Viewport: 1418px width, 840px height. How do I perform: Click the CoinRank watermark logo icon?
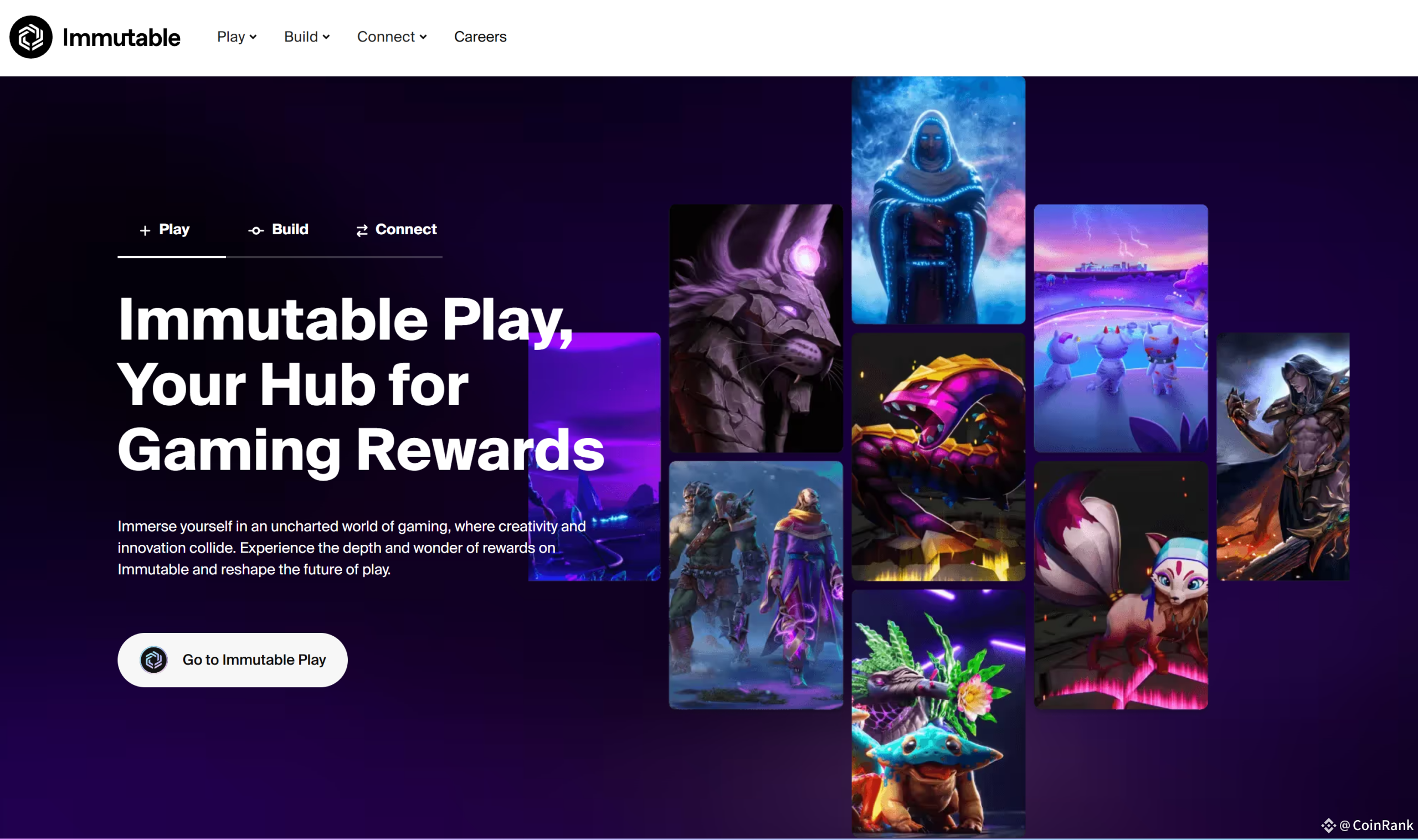(x=1329, y=825)
